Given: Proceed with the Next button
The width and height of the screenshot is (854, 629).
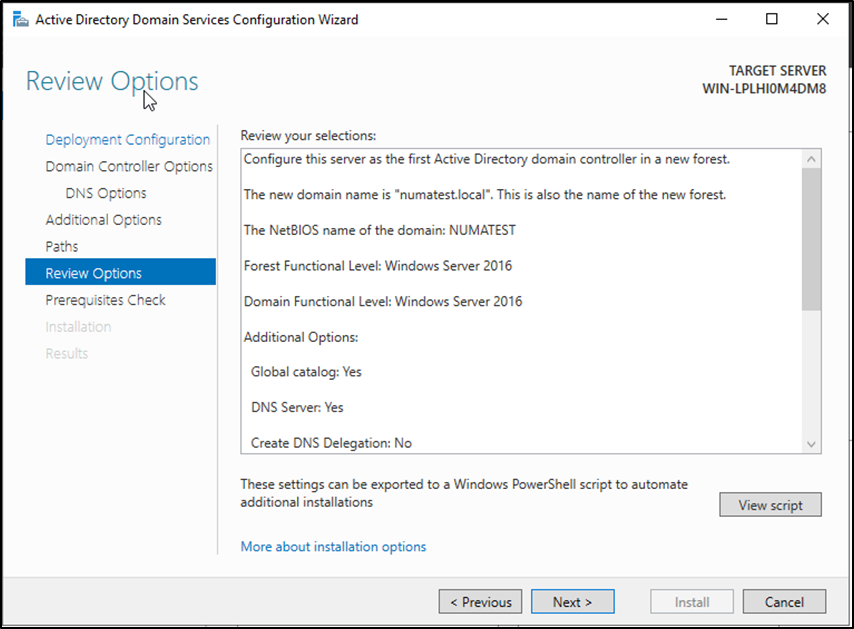Looking at the screenshot, I should [572, 602].
